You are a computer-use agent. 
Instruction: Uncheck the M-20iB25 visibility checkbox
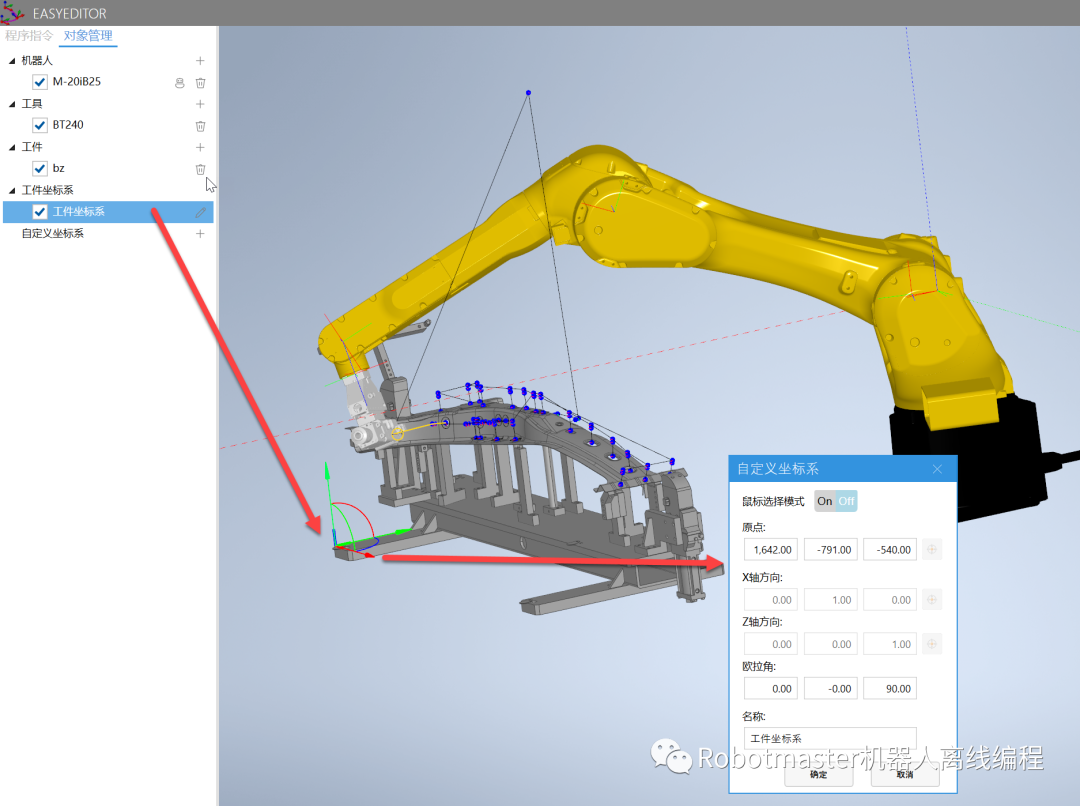(40, 82)
